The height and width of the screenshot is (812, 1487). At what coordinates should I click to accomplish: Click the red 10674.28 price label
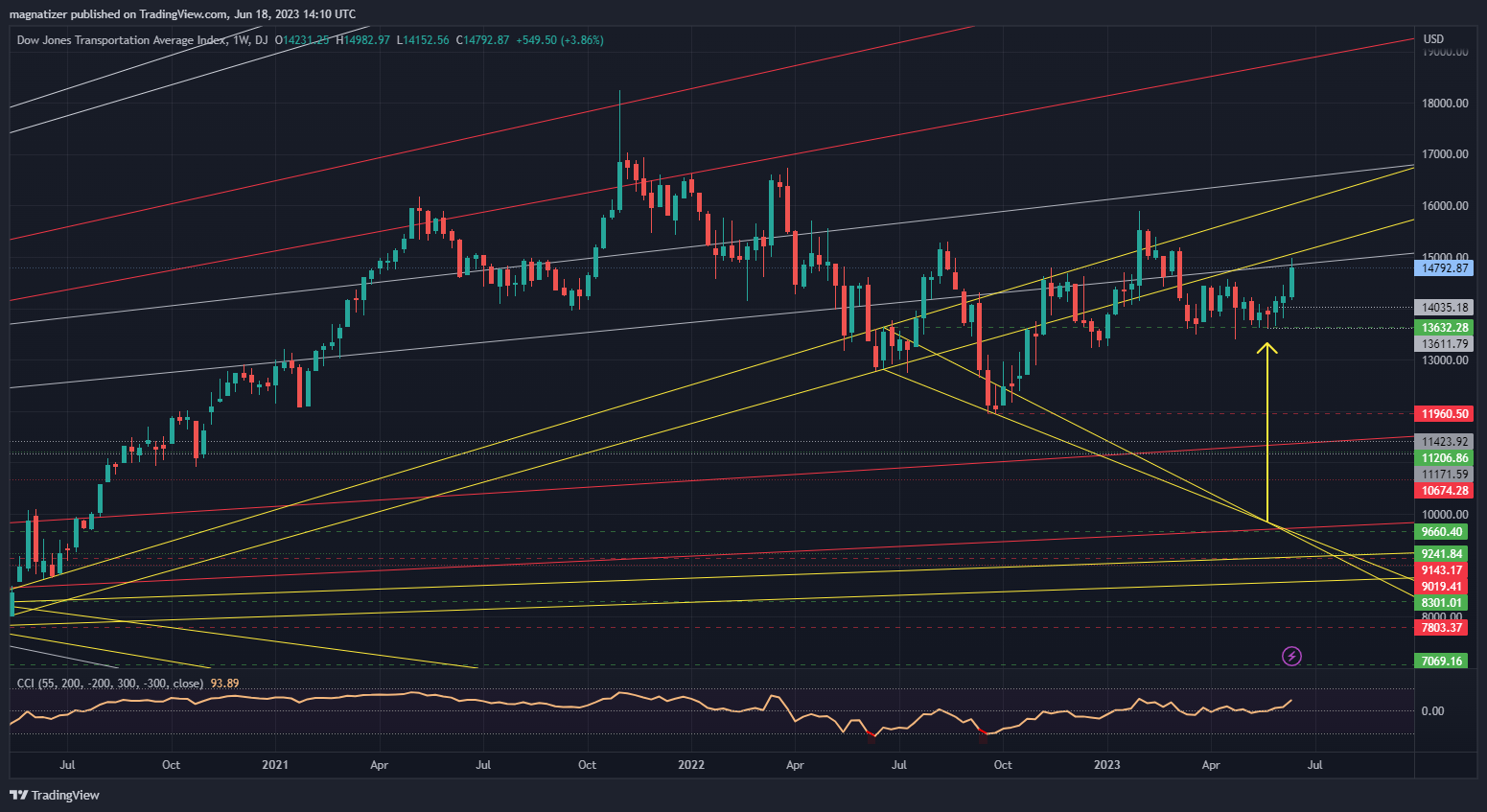point(1445,491)
